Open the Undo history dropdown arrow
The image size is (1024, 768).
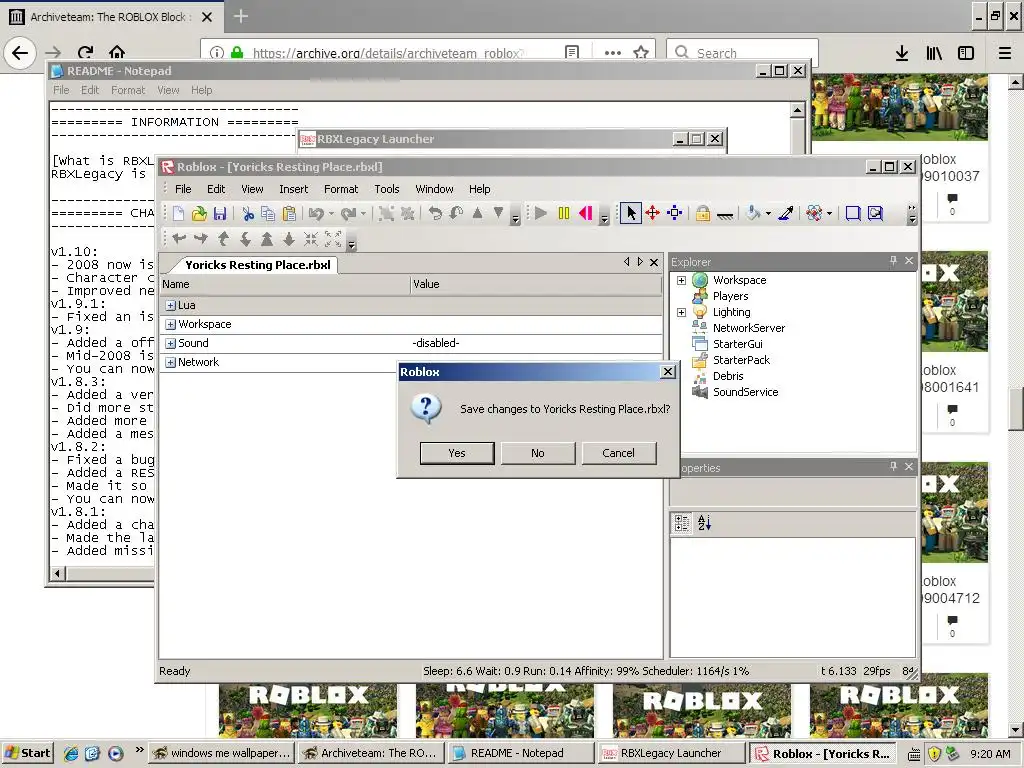pyautogui.click(x=331, y=214)
